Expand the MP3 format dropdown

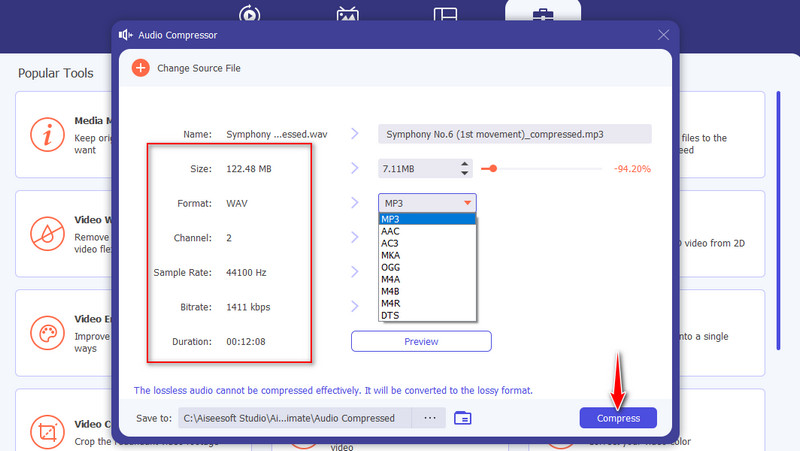click(x=427, y=203)
